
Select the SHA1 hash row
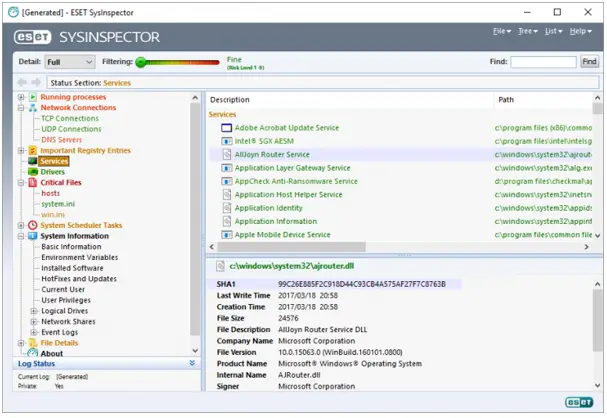point(335,284)
